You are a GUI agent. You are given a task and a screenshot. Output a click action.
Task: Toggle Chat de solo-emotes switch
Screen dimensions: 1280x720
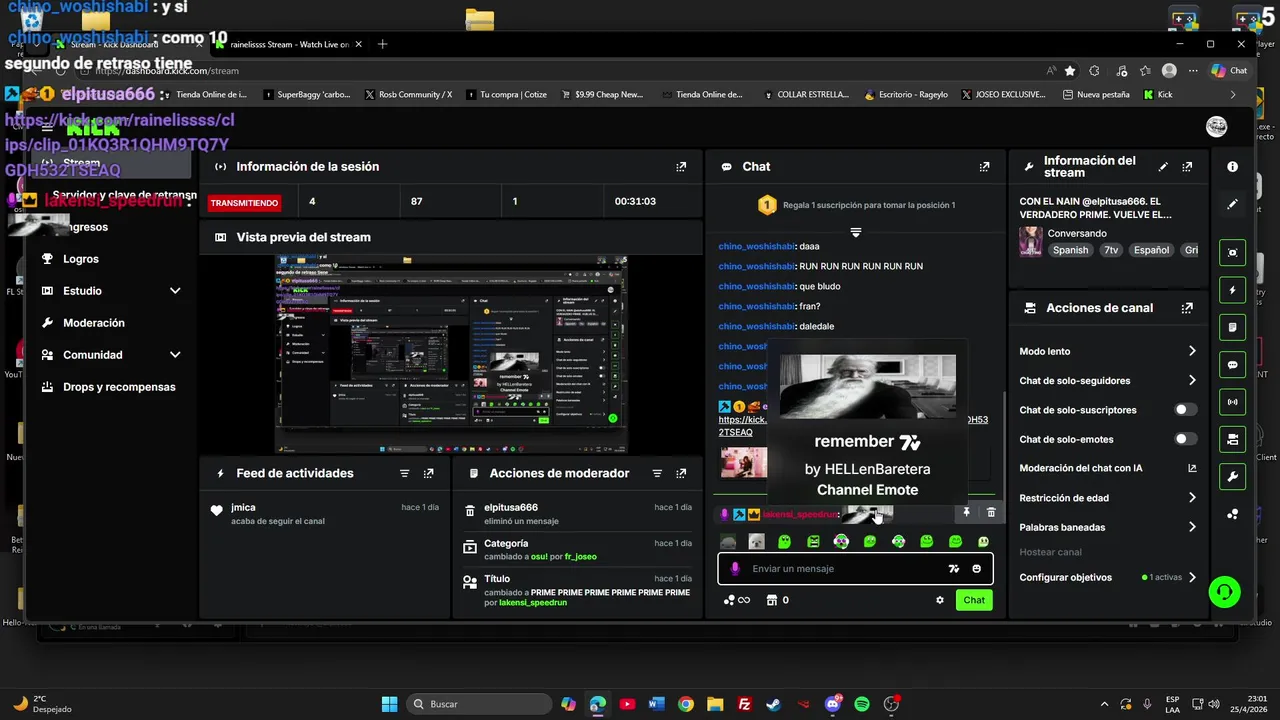click(1185, 439)
